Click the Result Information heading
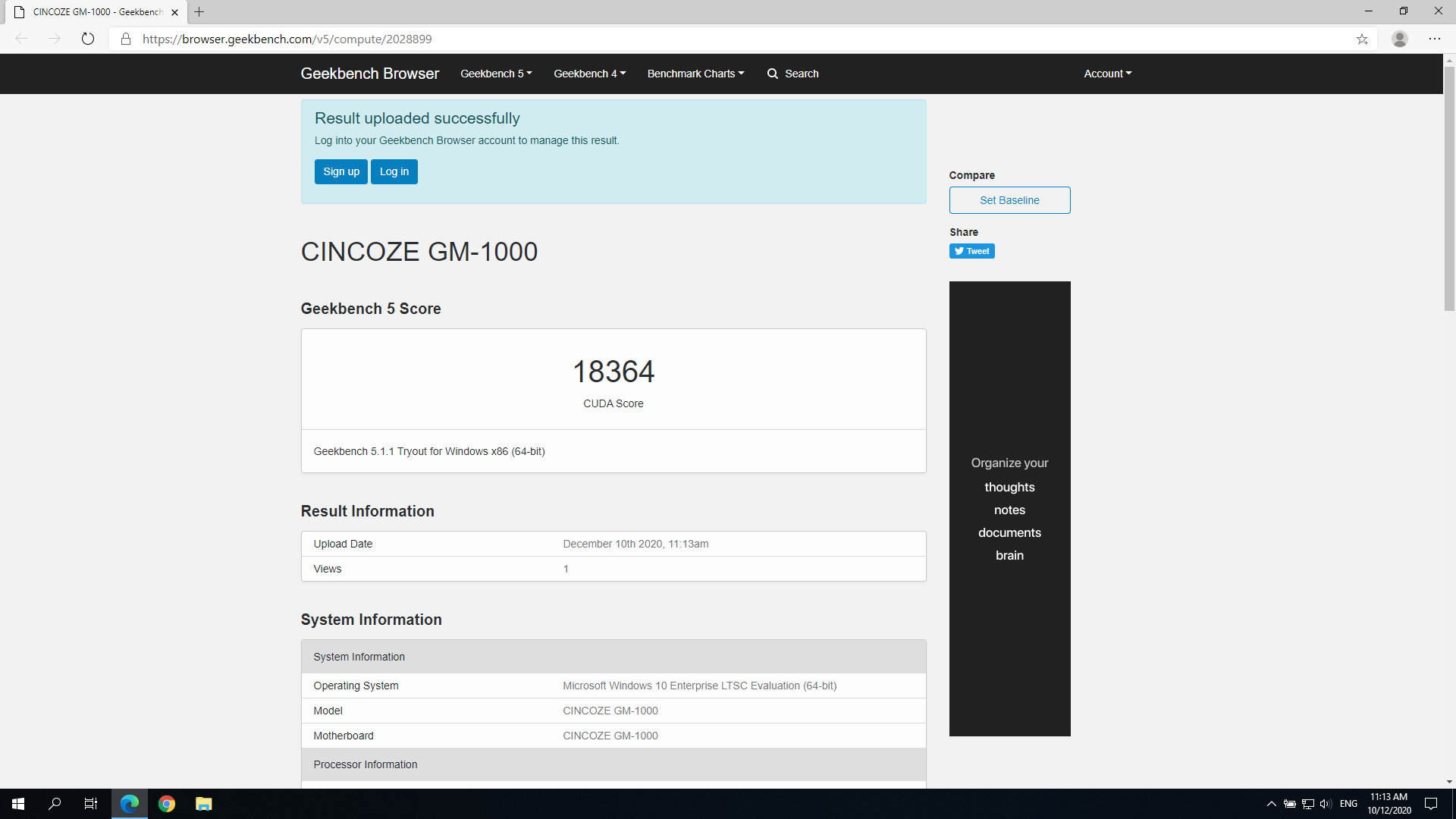The width and height of the screenshot is (1456, 819). (368, 511)
